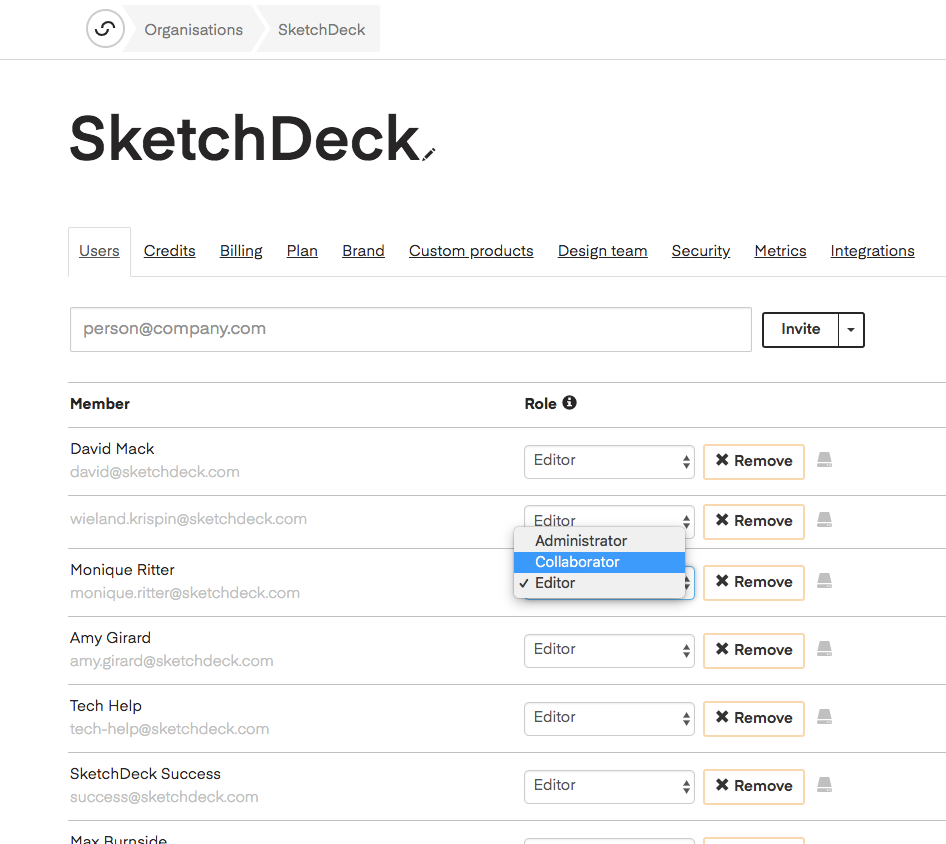This screenshot has width=946, height=844.
Task: Switch to the Billing tab
Action: (x=241, y=251)
